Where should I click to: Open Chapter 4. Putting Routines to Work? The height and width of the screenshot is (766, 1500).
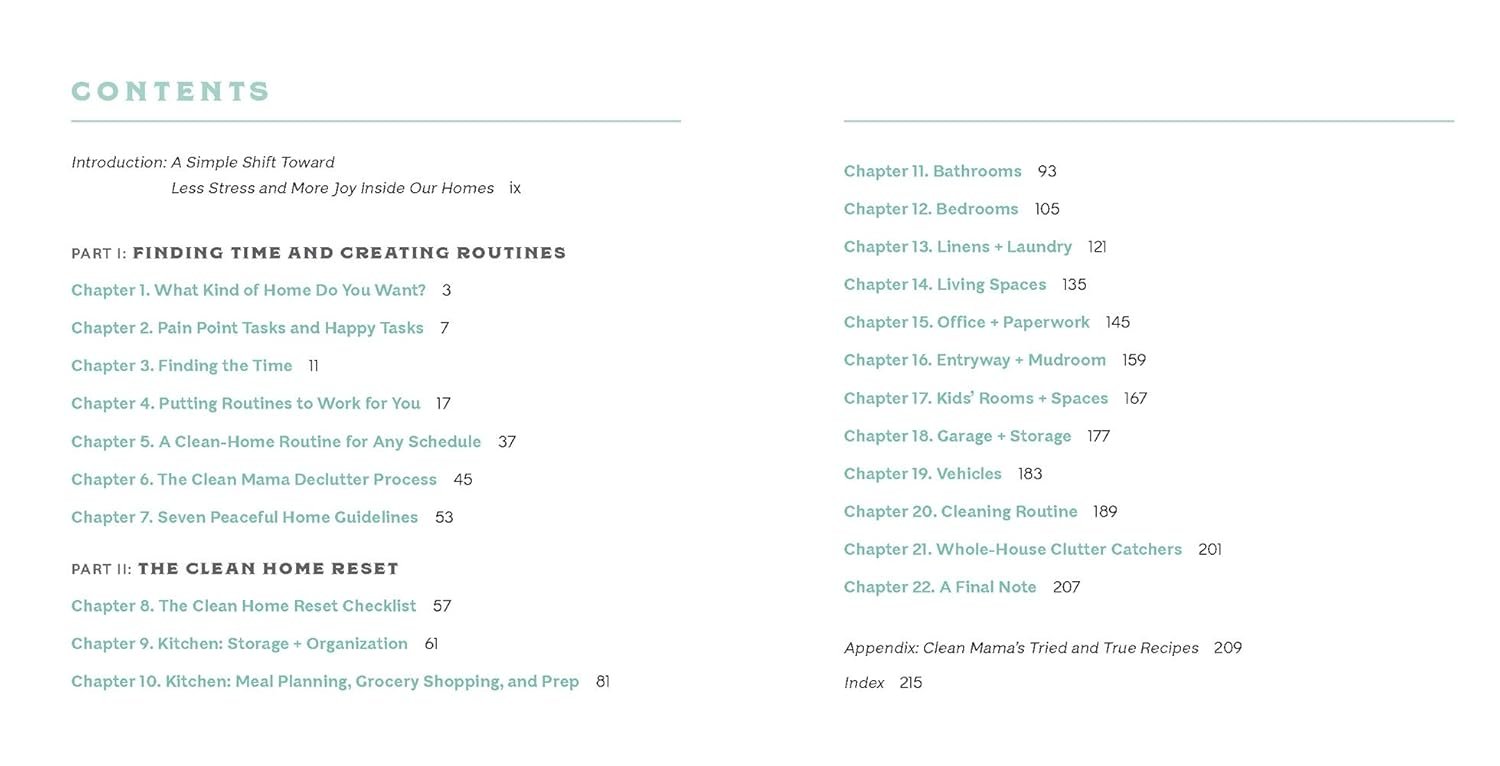pyautogui.click(x=245, y=403)
